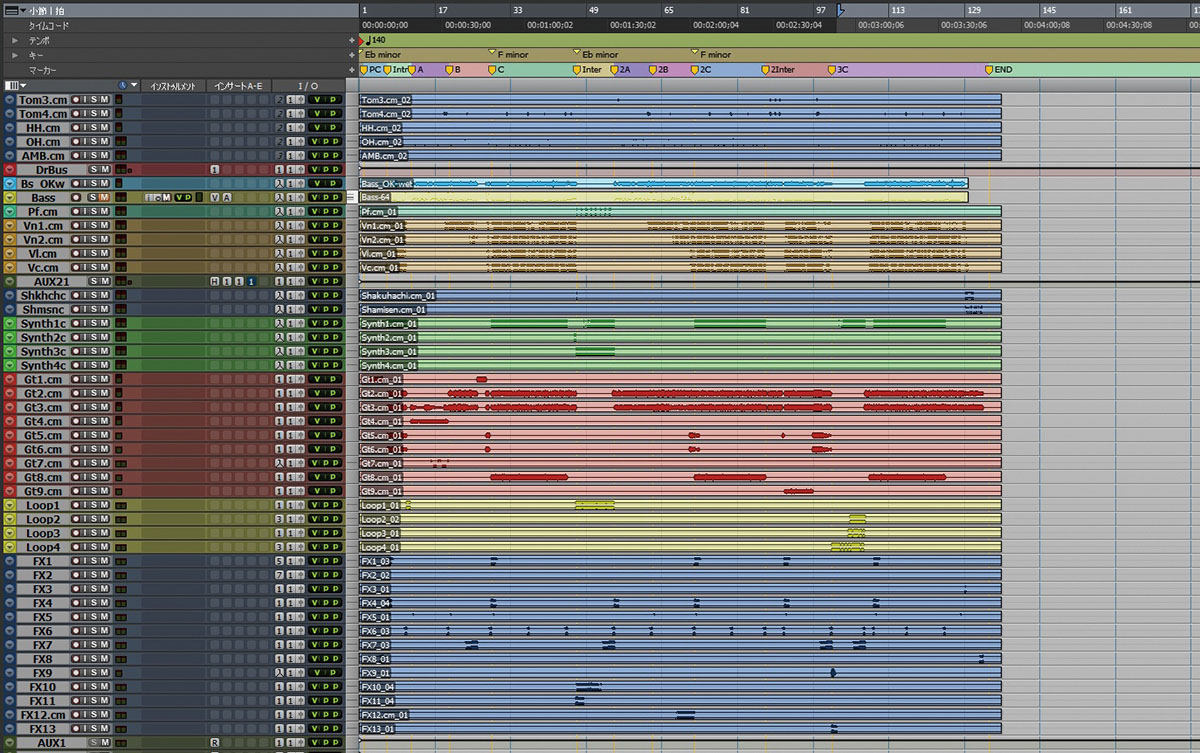The image size is (1200, 753).
Task: Enable input monitoring on Vn1.cm track
Action: pyautogui.click(x=85, y=226)
